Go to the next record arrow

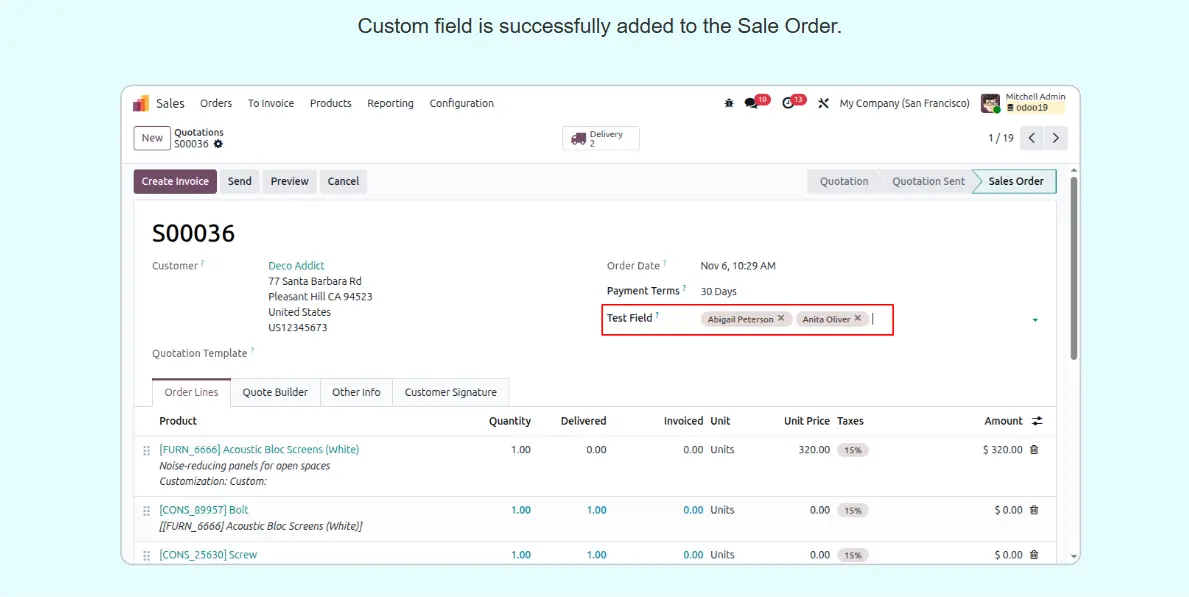tap(1055, 138)
